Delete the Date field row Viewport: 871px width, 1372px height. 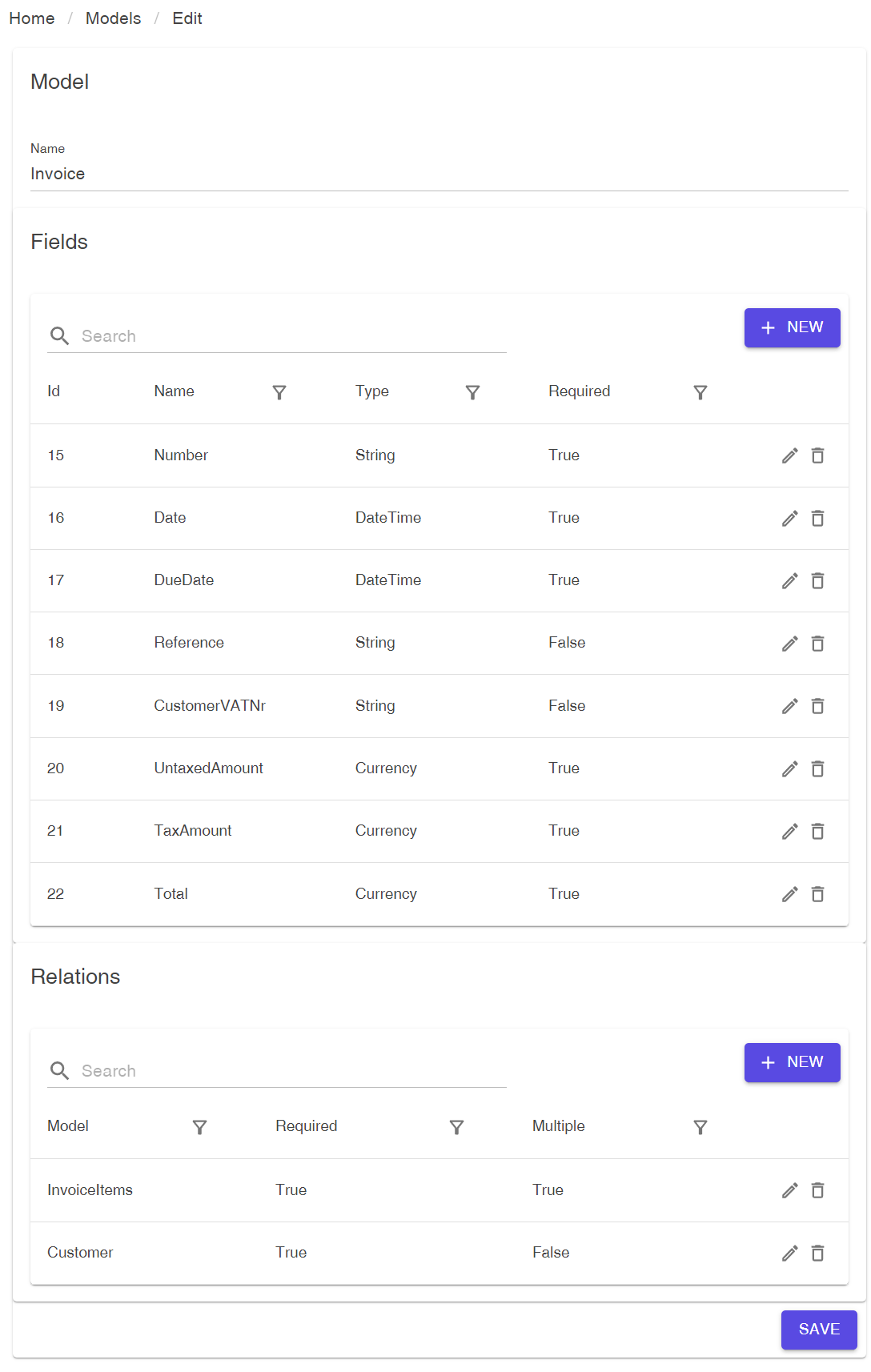tap(817, 519)
